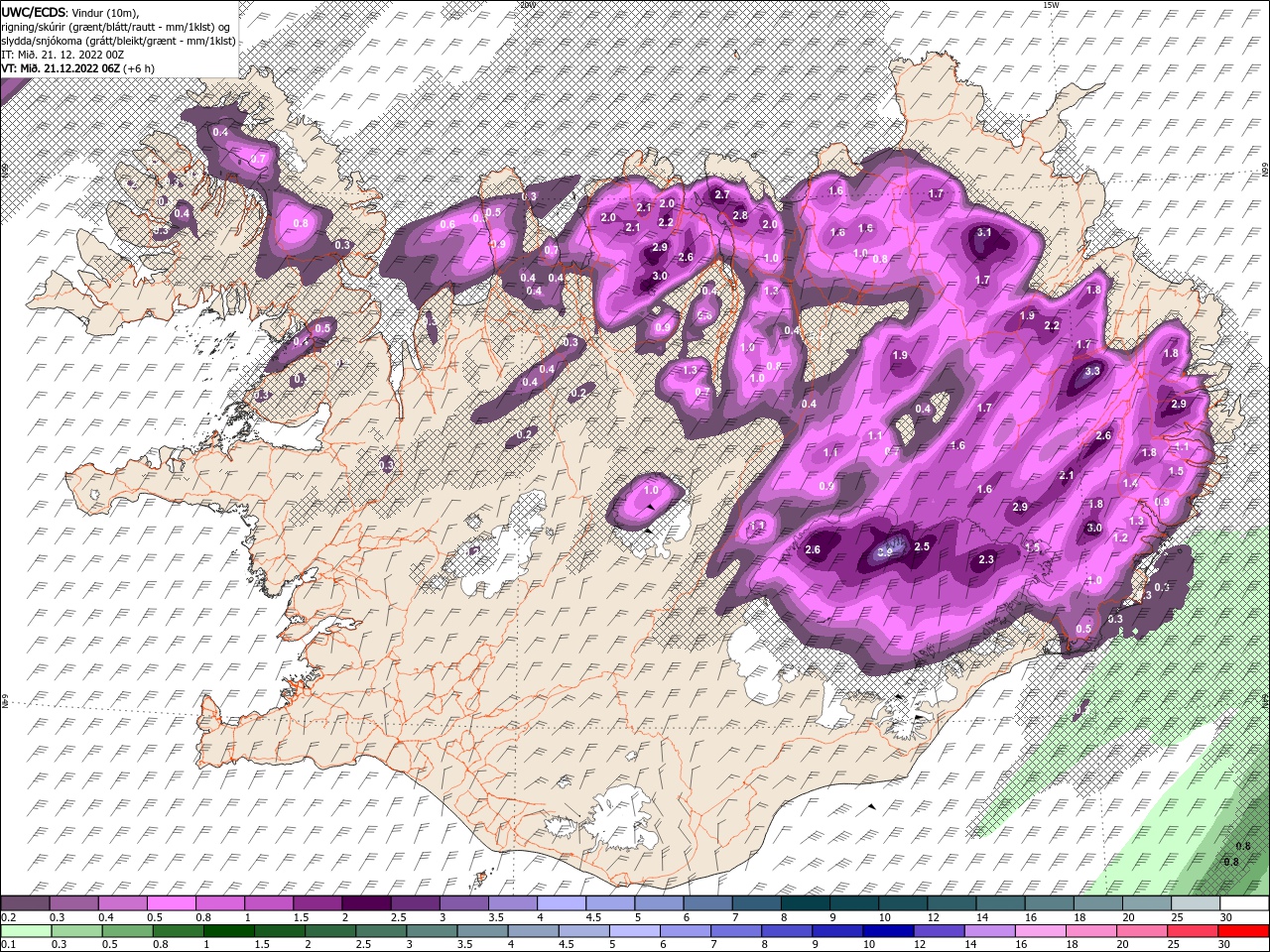Click the initial time 'IT: Mið. 21. 12. 2022 00Z'
Viewport: 1270px width, 952px height.
point(63,55)
